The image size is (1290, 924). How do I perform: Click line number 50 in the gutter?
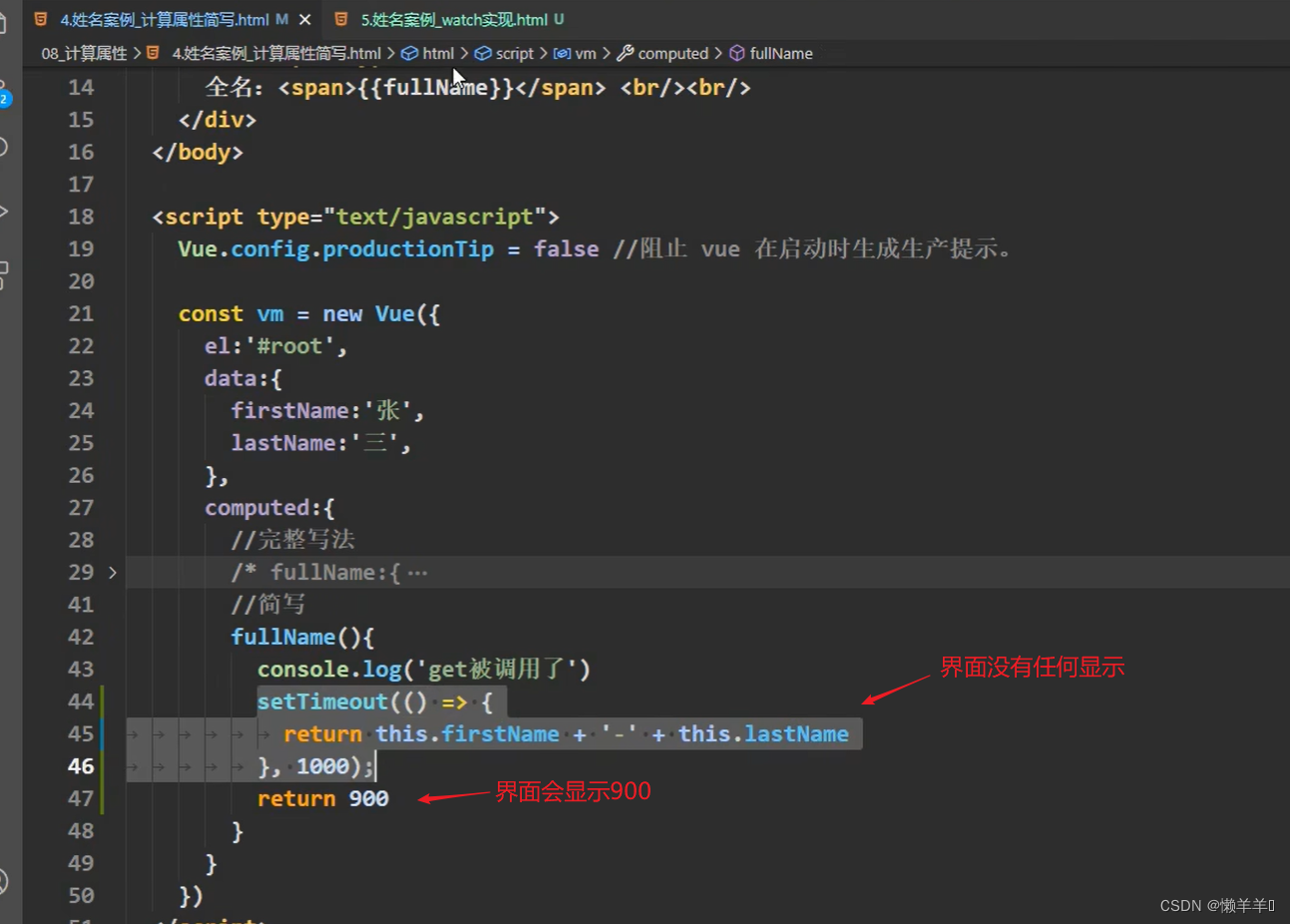click(x=81, y=896)
